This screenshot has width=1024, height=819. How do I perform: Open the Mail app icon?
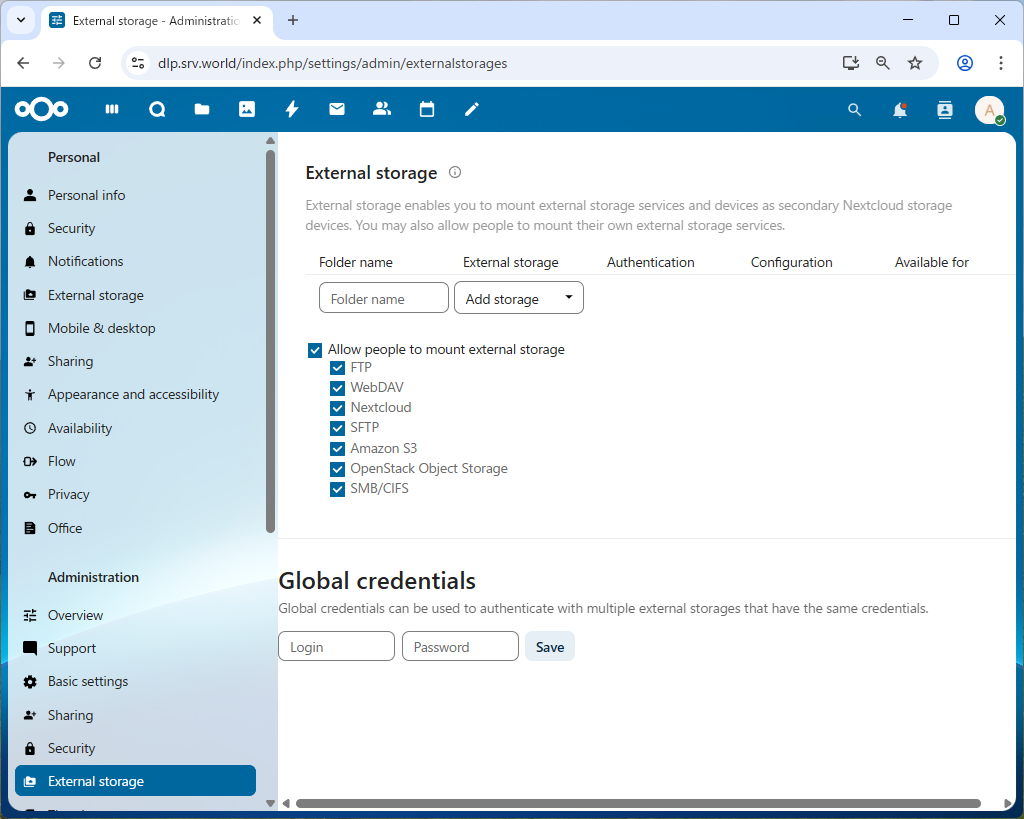pos(337,110)
